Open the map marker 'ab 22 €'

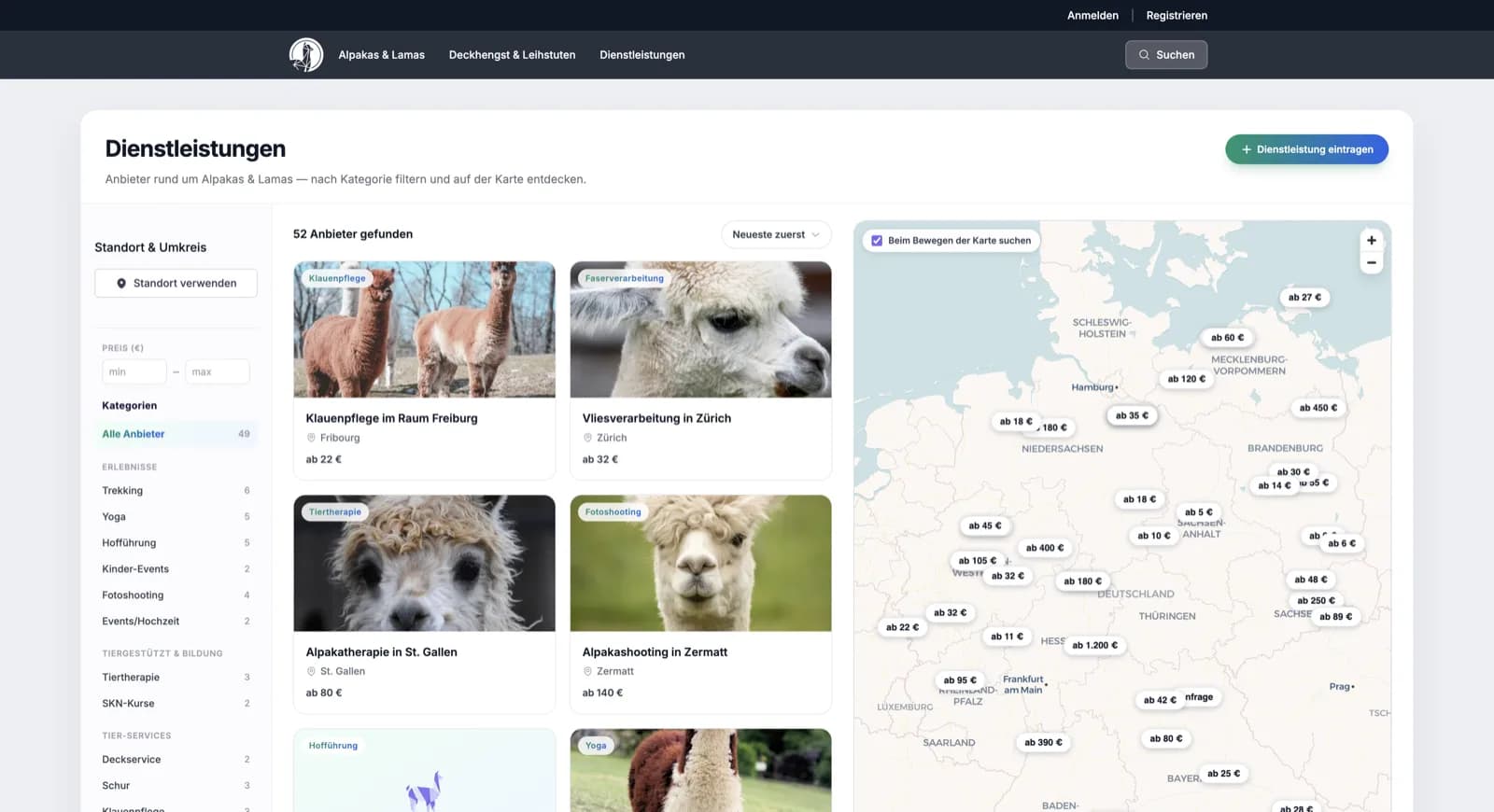(x=902, y=627)
